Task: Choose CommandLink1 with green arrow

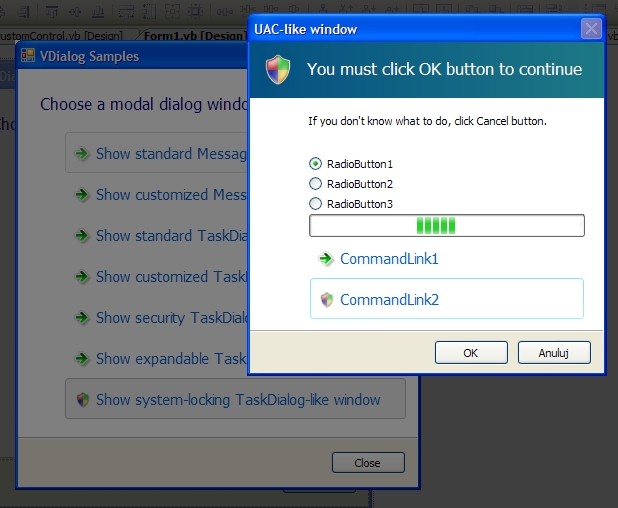Action: pos(447,259)
